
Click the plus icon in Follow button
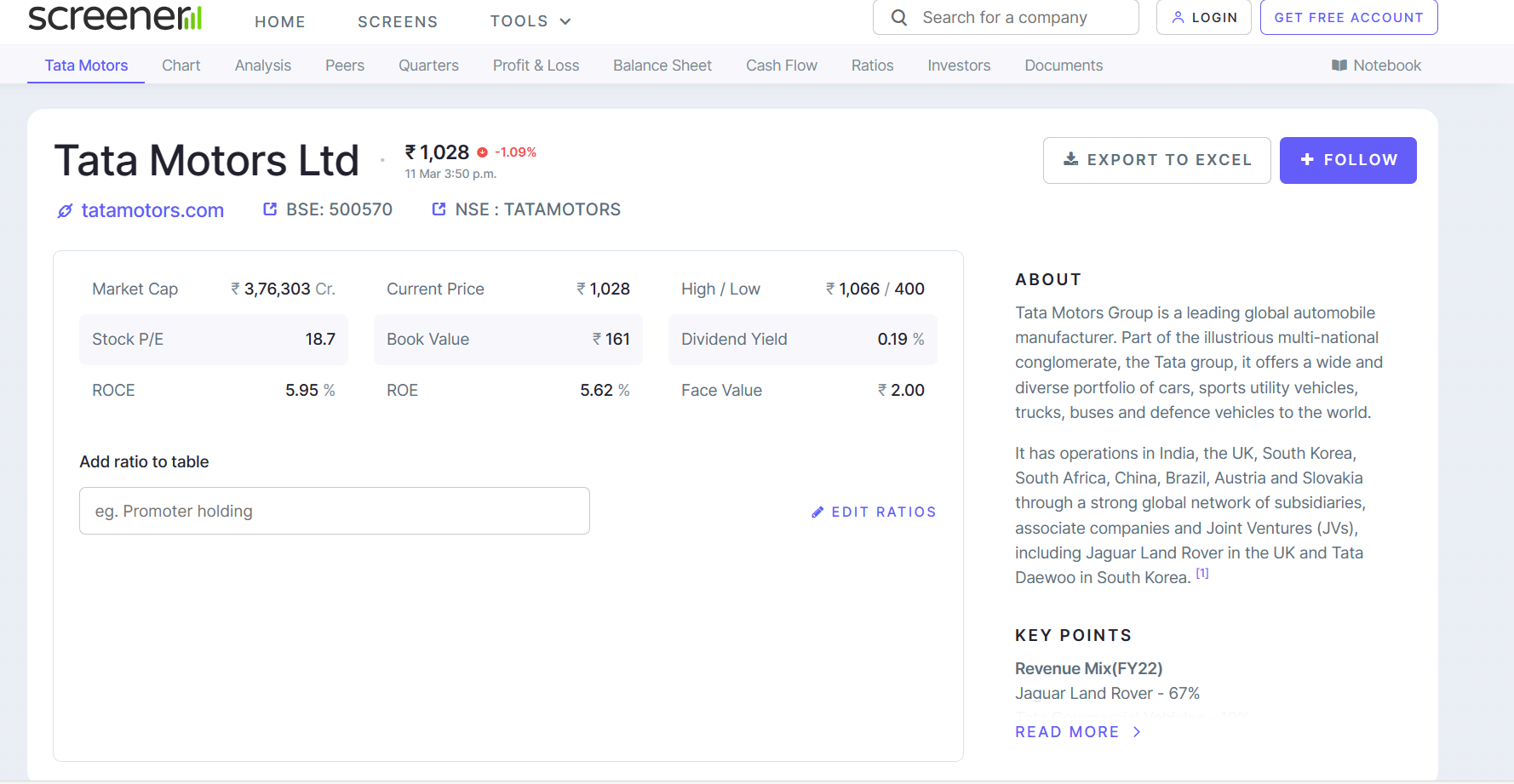[x=1308, y=159]
